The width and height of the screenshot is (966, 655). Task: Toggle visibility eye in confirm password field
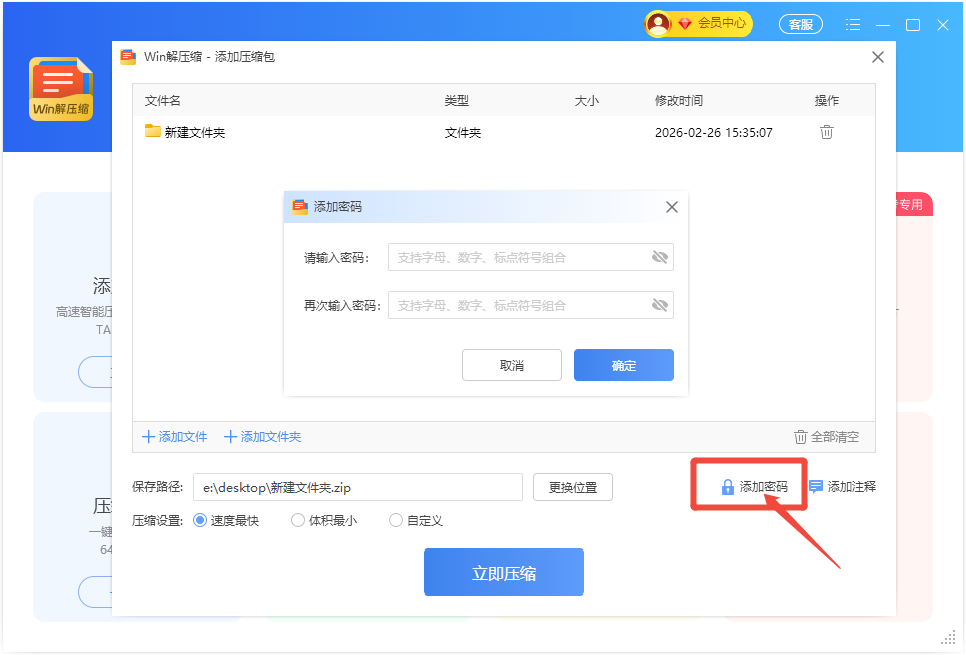(659, 305)
